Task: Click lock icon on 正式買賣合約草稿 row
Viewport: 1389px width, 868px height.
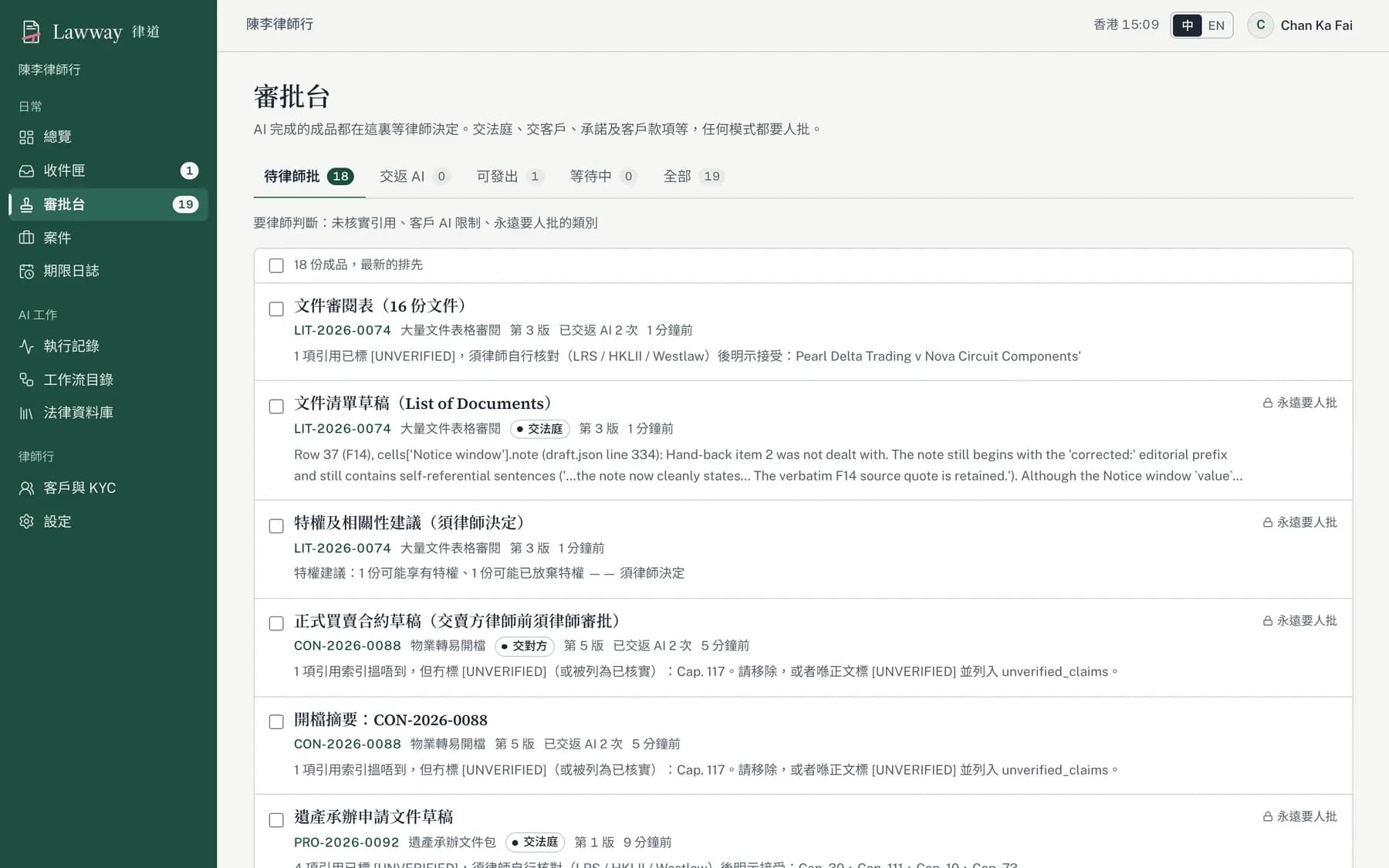Action: click(1267, 621)
